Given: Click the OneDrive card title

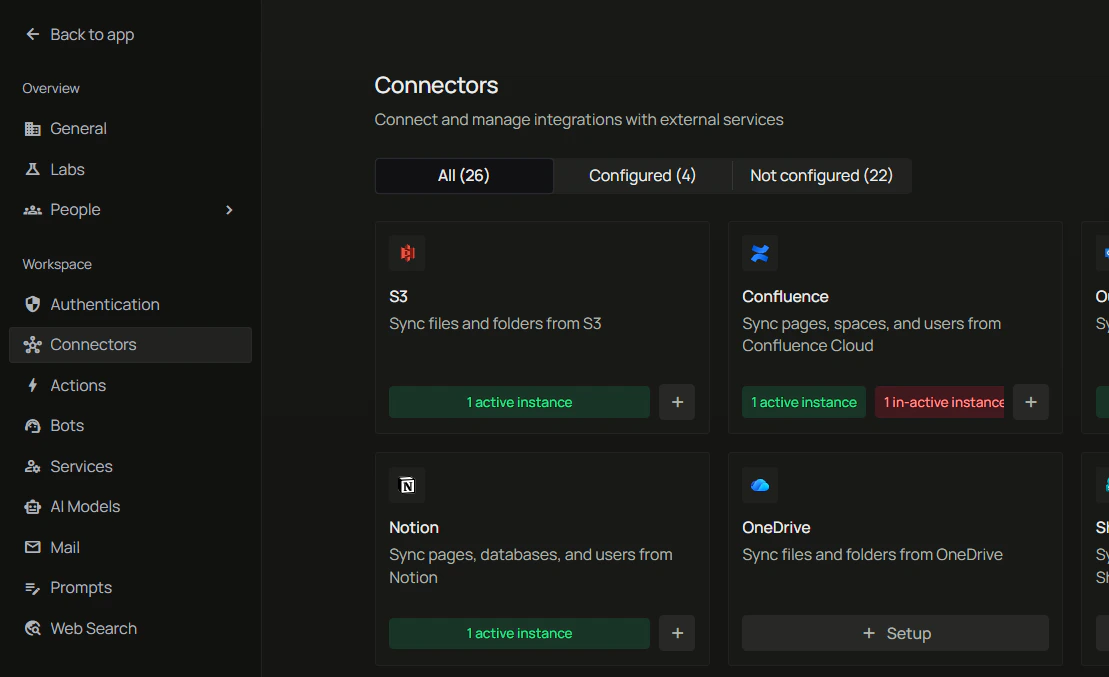Looking at the screenshot, I should pyautogui.click(x=776, y=528).
